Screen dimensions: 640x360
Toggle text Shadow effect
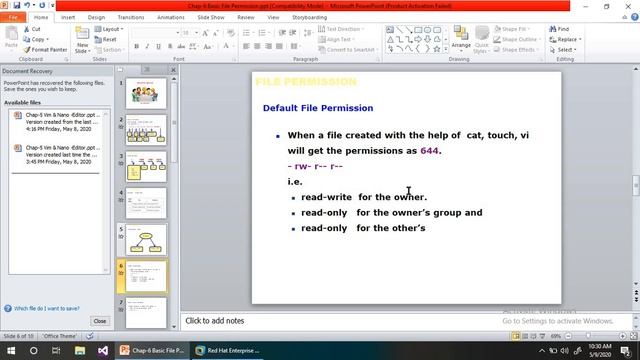click(170, 47)
